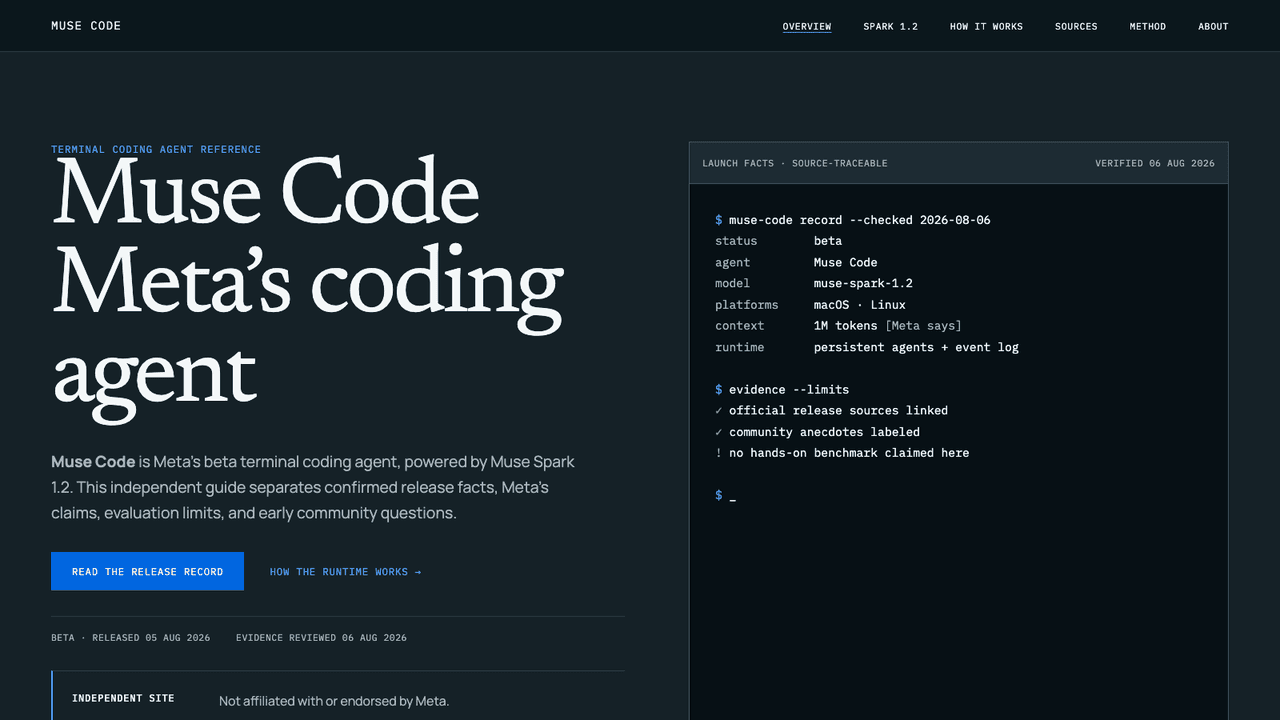Go to Spark 1.2 section
This screenshot has height=720, width=1280.
pos(891,26)
